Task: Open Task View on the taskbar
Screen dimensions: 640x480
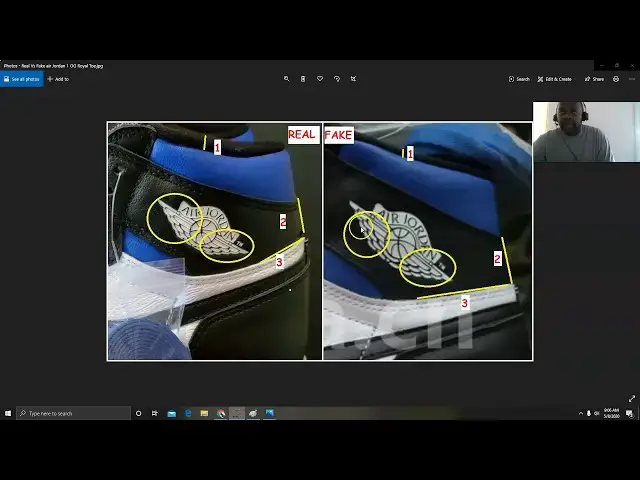Action: pos(155,413)
